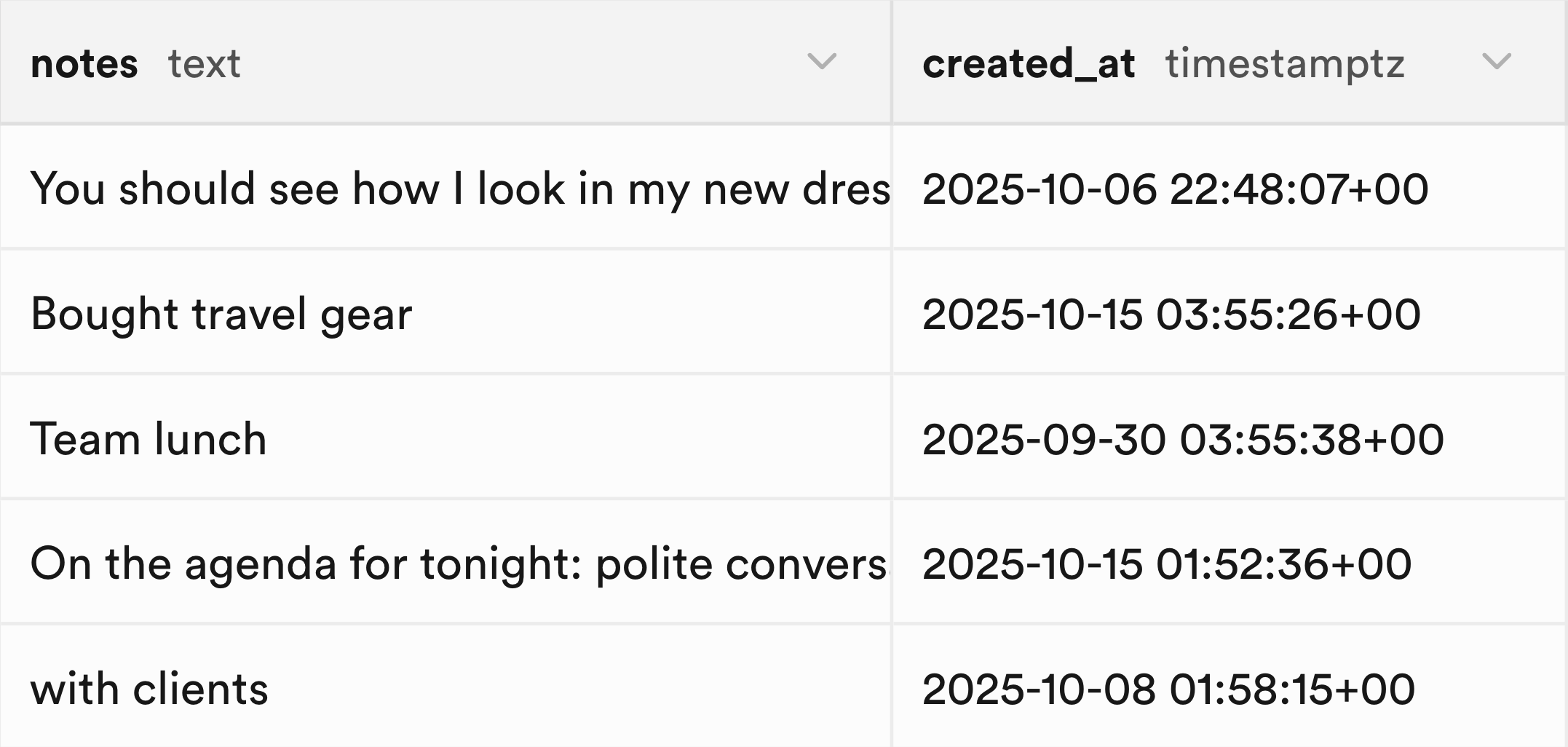
Task: Click the right edge of created_at header
Action: pyautogui.click(x=1564, y=62)
